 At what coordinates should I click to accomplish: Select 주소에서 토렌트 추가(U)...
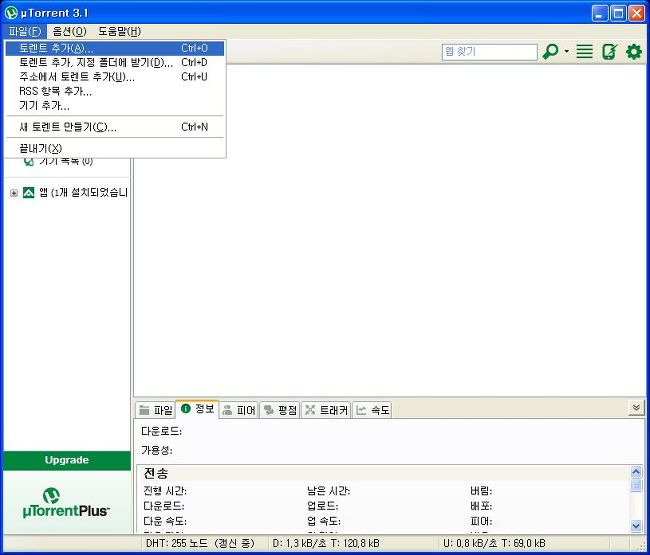pyautogui.click(x=115, y=77)
